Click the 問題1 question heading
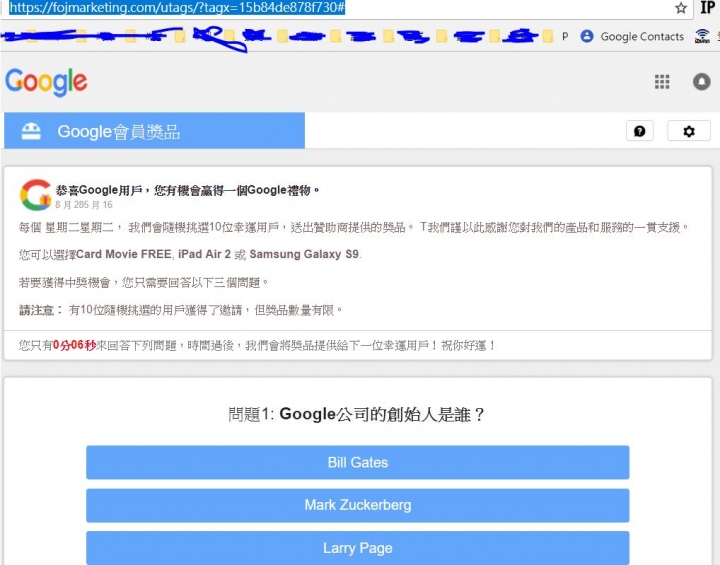Image resolution: width=720 pixels, height=565 pixels. [356, 414]
